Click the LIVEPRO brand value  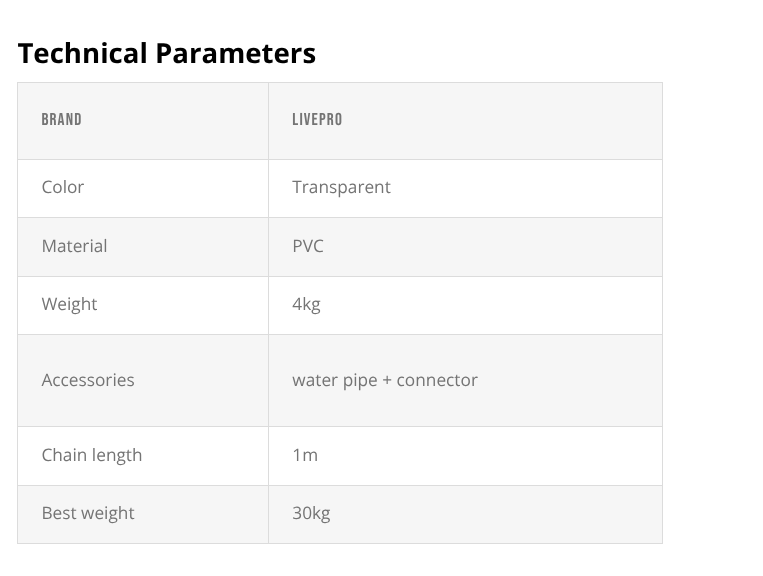pos(317,120)
